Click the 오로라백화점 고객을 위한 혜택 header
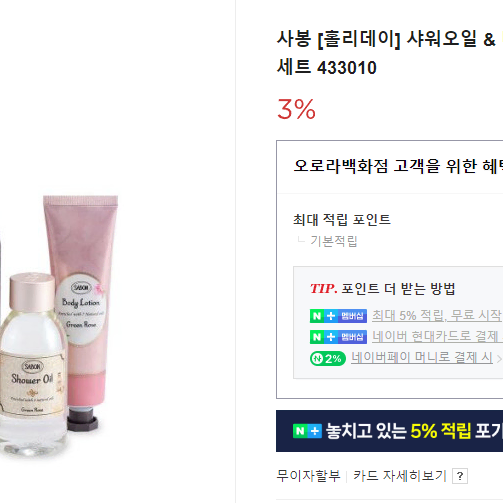This screenshot has width=503, height=503. tap(398, 166)
